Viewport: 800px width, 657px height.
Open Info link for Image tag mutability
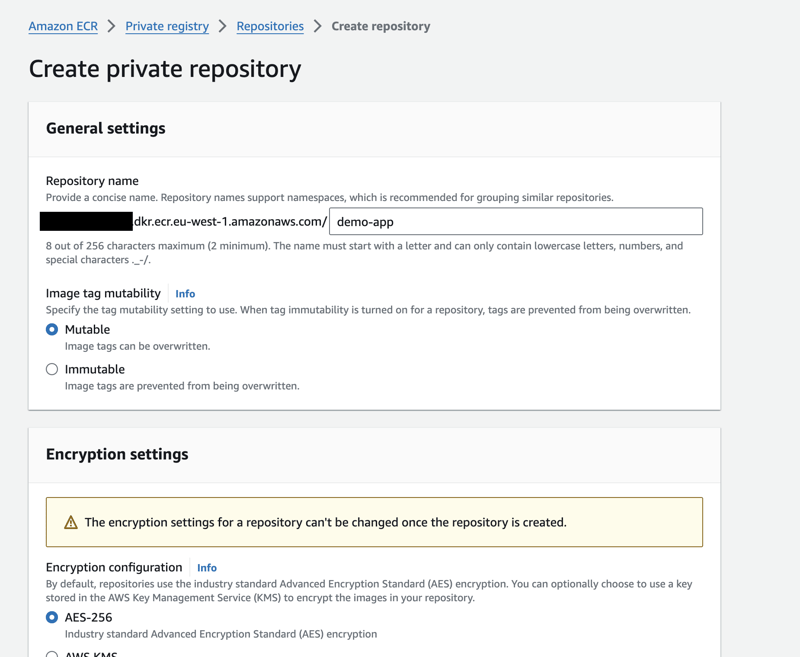point(185,294)
